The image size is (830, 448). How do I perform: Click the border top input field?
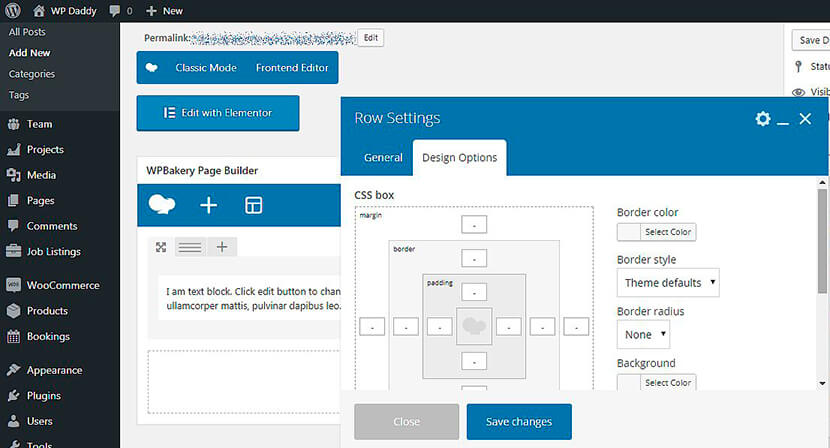[474, 258]
